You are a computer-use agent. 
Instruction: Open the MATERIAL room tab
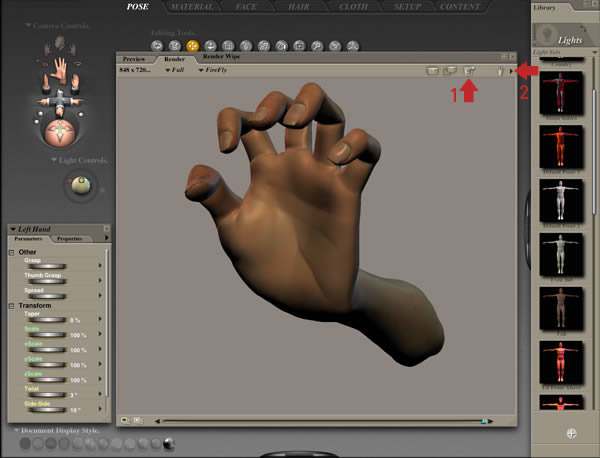pyautogui.click(x=192, y=7)
